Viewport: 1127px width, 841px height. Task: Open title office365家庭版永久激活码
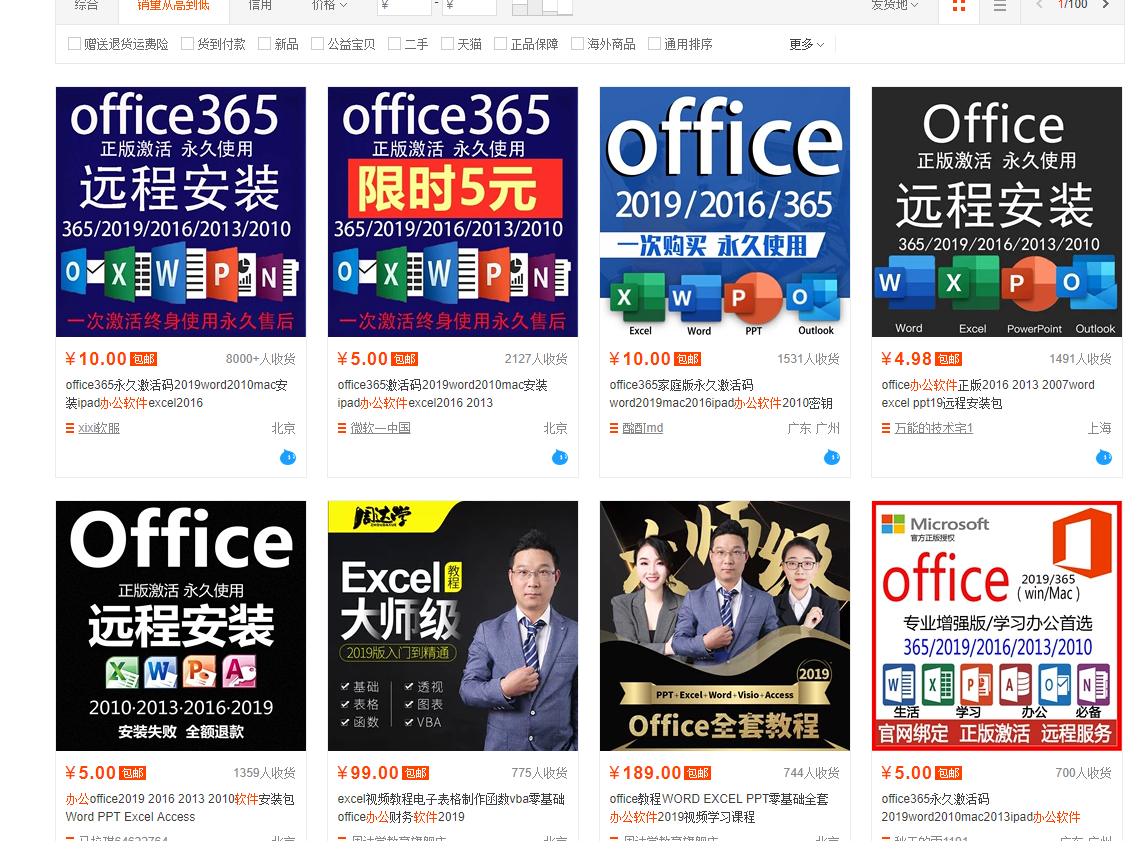[x=721, y=394]
